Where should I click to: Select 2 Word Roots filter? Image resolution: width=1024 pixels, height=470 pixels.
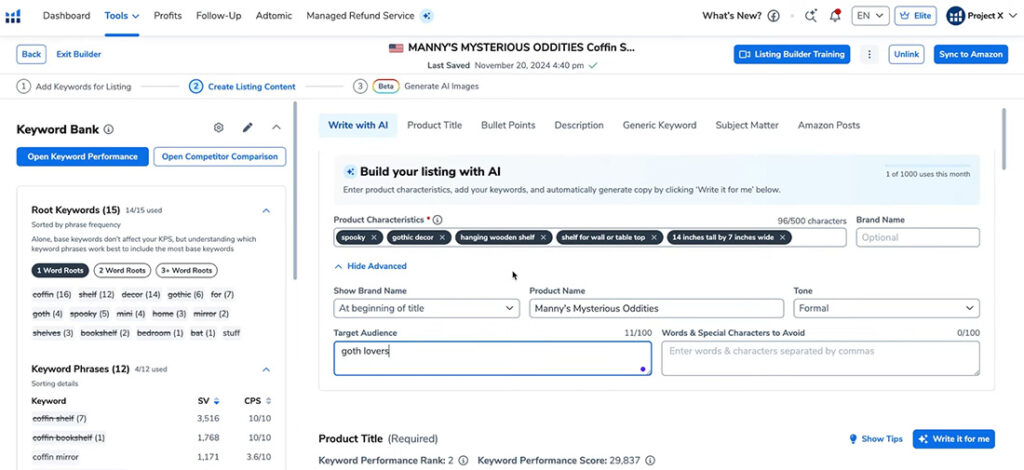pyautogui.click(x=122, y=270)
